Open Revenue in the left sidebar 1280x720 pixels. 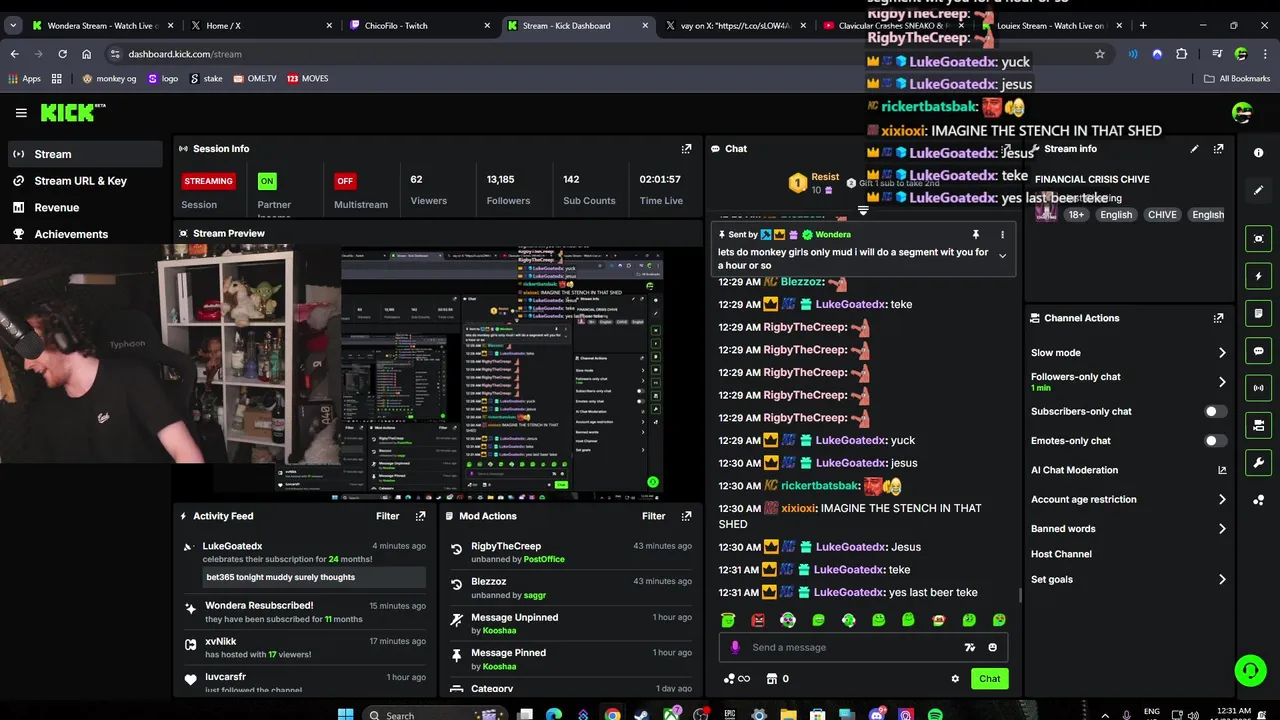coord(85,207)
